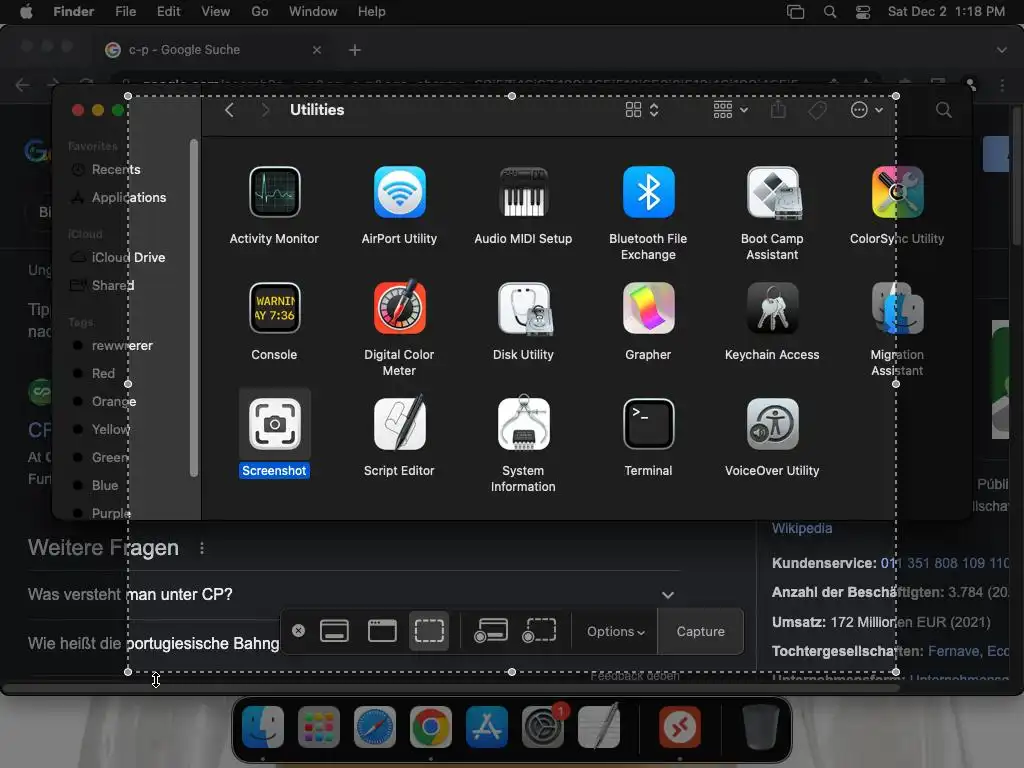This screenshot has width=1024, height=768.
Task: Choose record selected portion mode
Action: click(x=539, y=631)
